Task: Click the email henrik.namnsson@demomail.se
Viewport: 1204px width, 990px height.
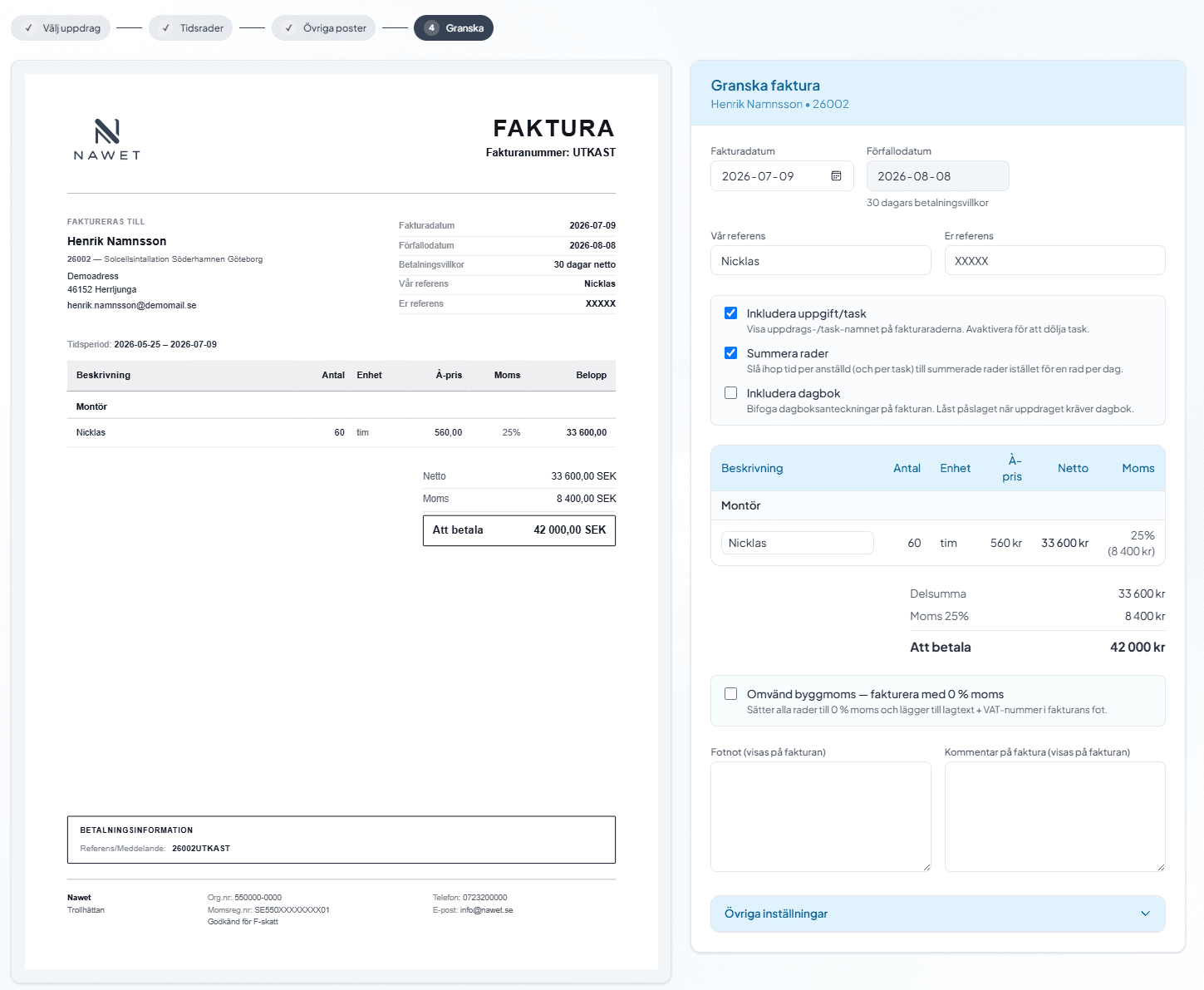Action: 132,305
